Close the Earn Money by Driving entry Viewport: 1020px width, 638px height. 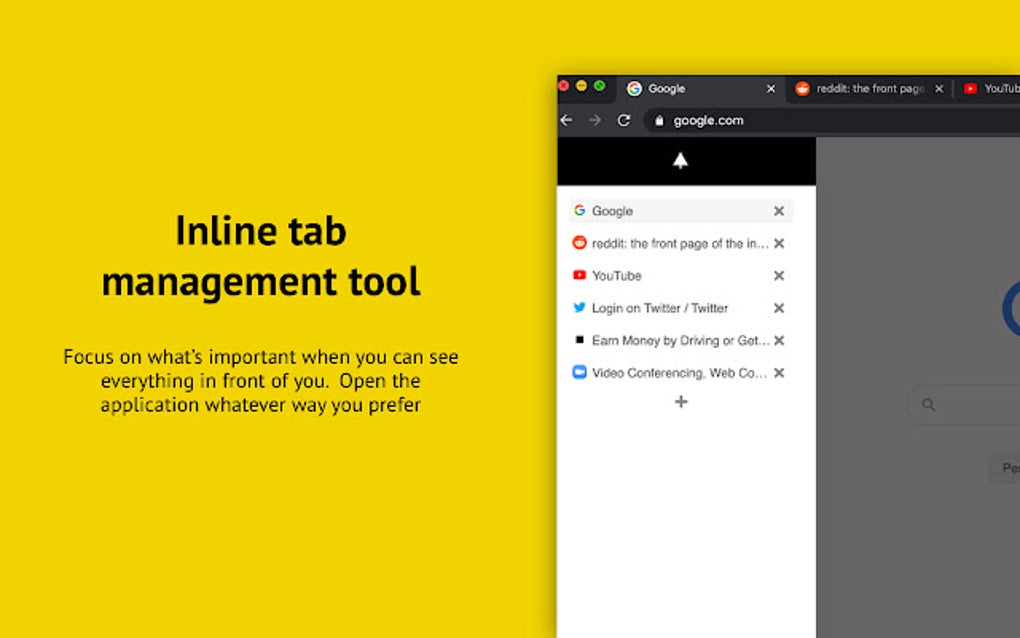tap(779, 340)
